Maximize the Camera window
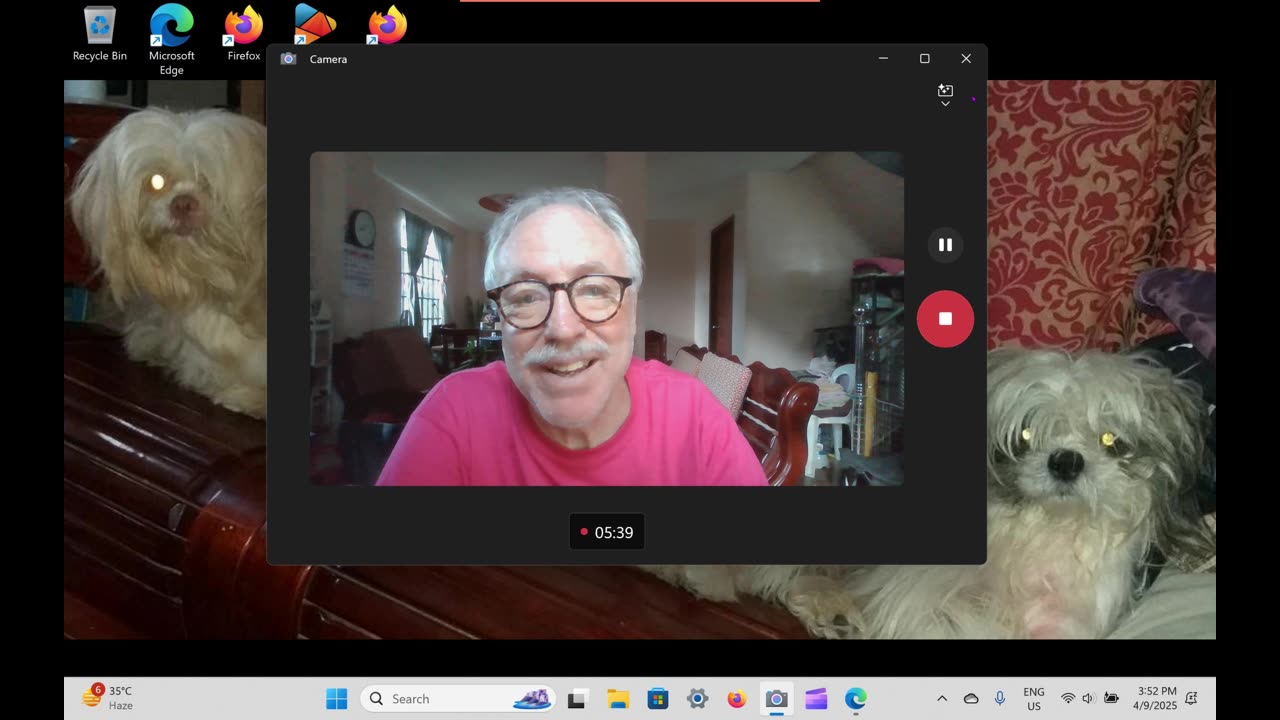 [925, 59]
